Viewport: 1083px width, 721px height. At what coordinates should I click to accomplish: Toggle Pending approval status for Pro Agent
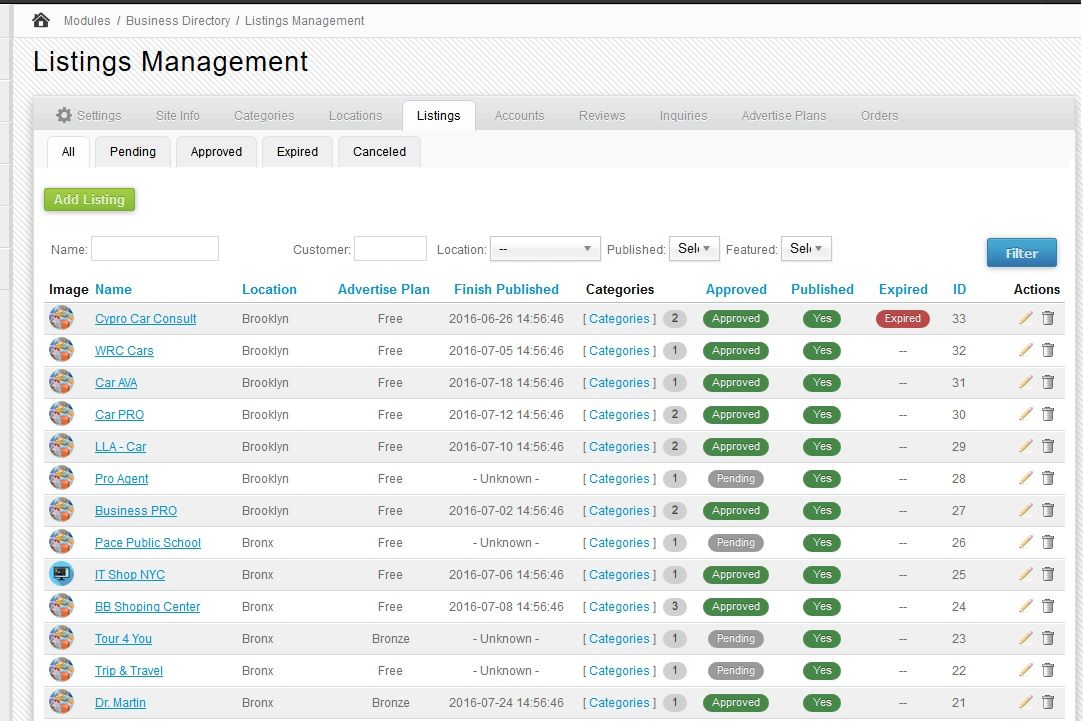(x=736, y=479)
